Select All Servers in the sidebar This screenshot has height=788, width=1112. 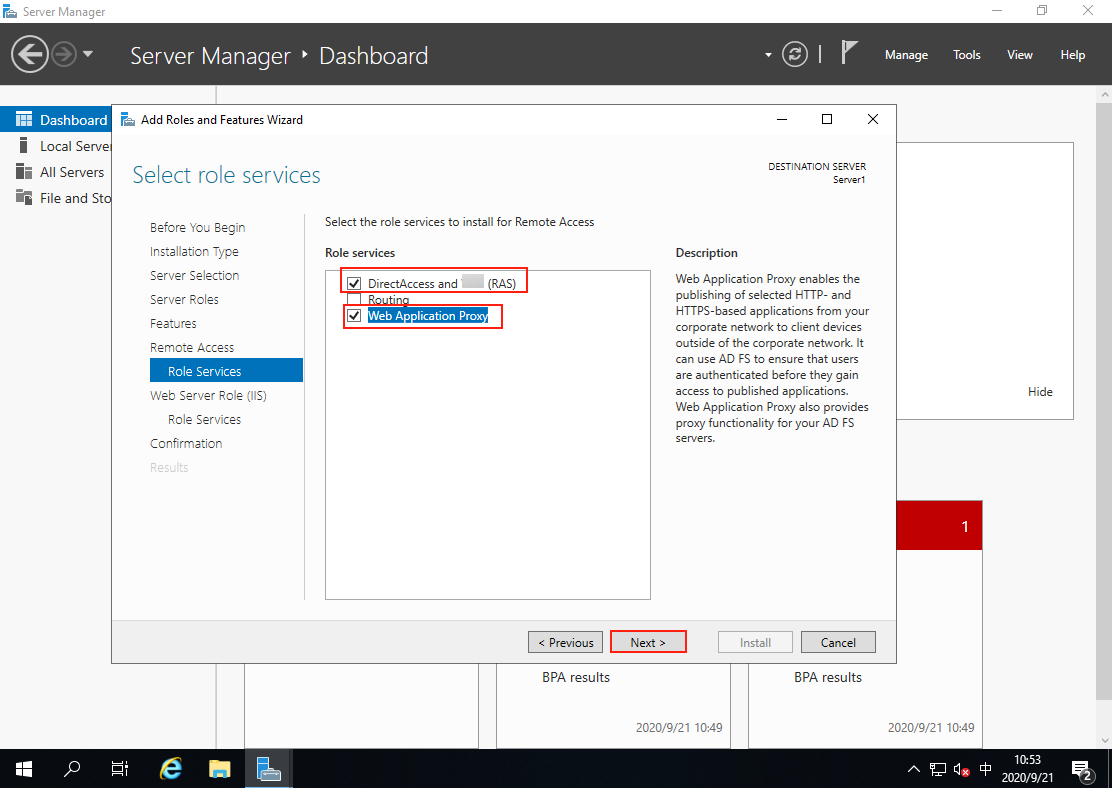coord(72,172)
